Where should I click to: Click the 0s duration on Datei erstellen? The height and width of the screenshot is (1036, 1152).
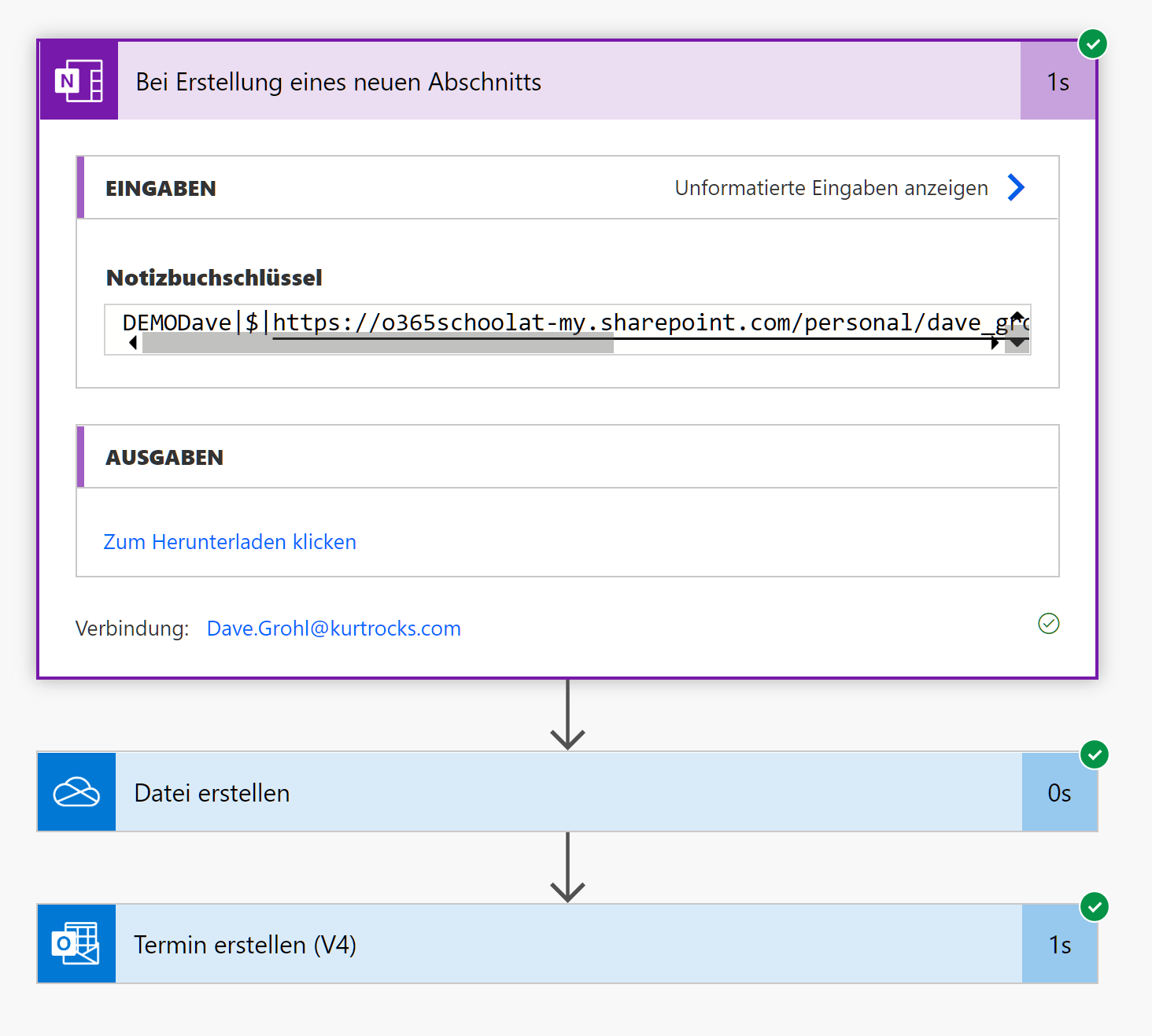(x=1059, y=792)
